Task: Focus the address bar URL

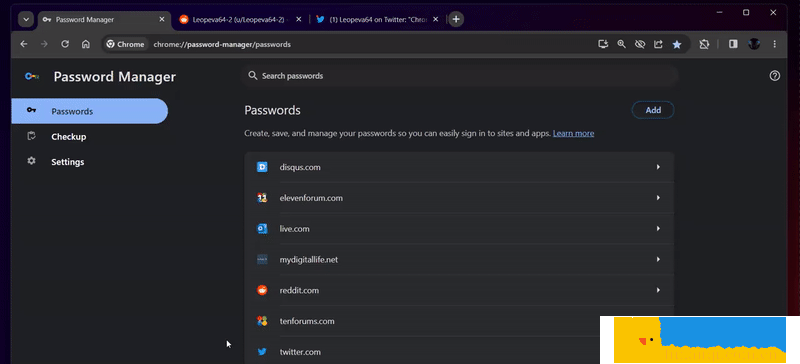Action: pyautogui.click(x=222, y=44)
